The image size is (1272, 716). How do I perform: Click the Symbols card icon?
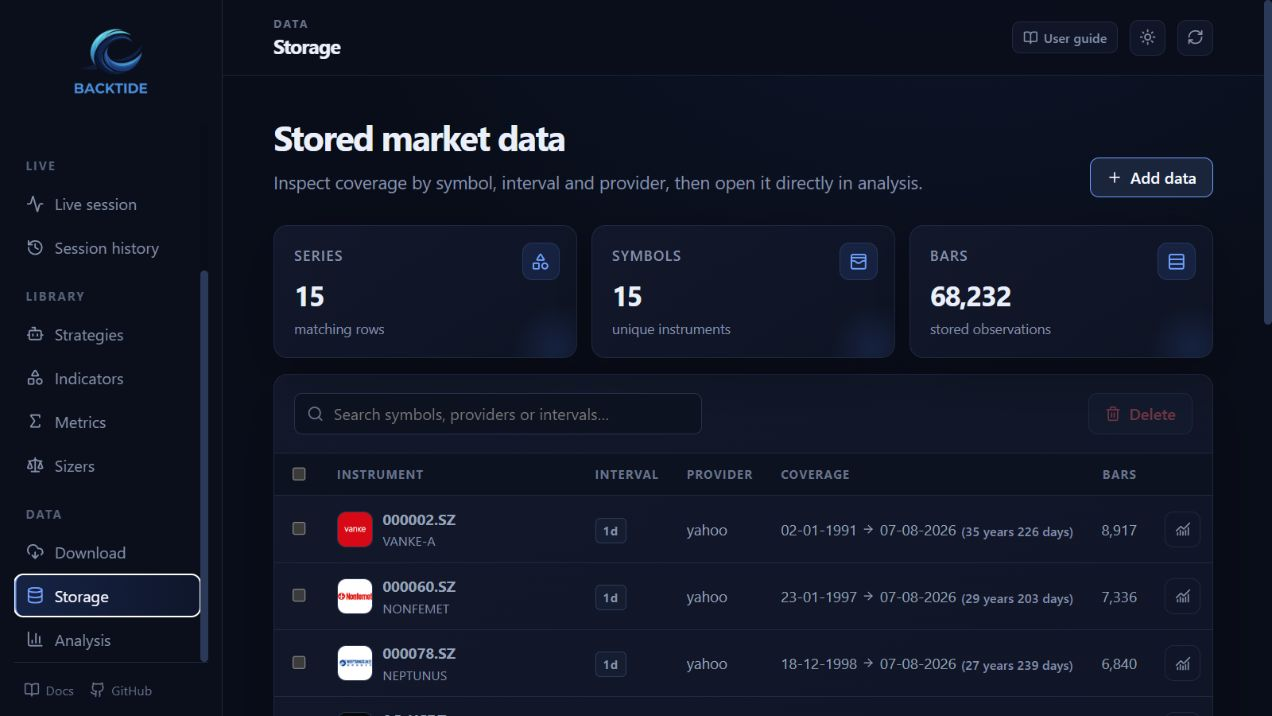click(858, 262)
